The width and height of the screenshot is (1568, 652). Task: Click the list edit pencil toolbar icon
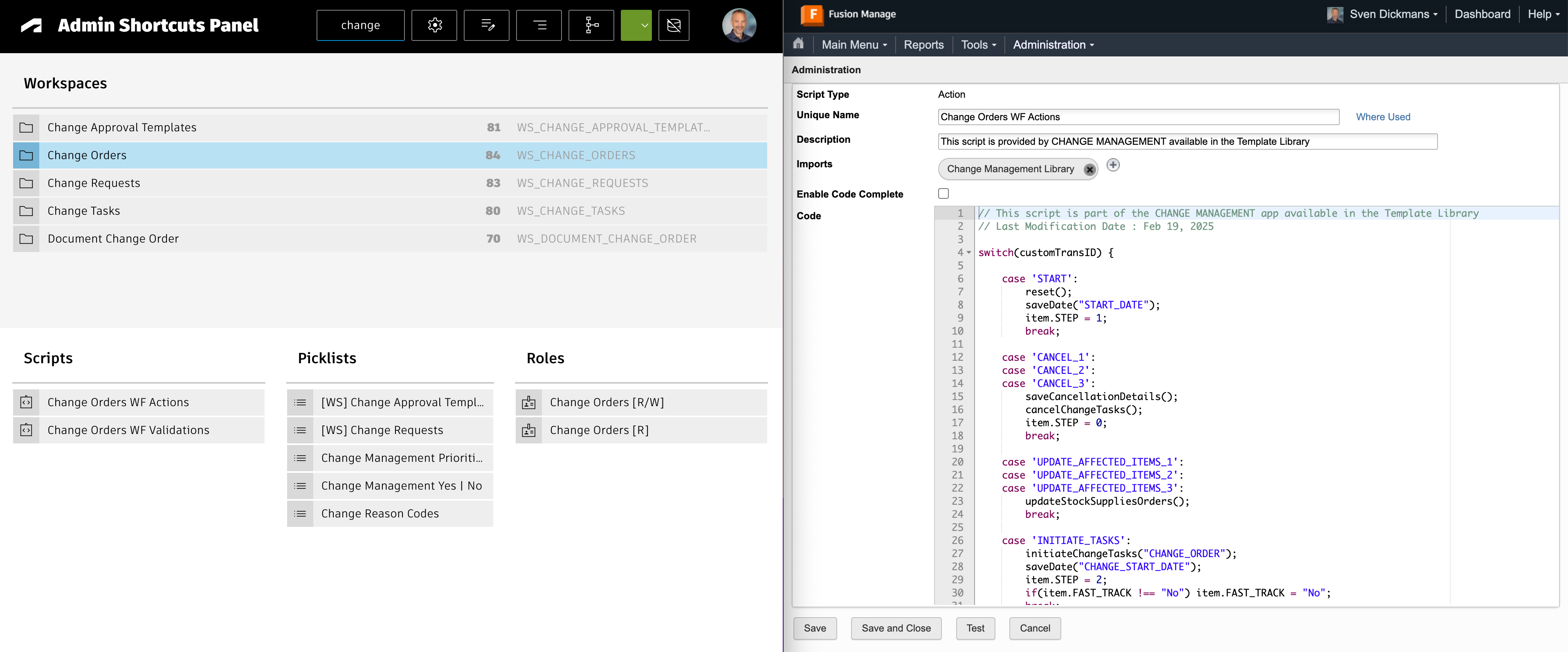pyautogui.click(x=486, y=25)
